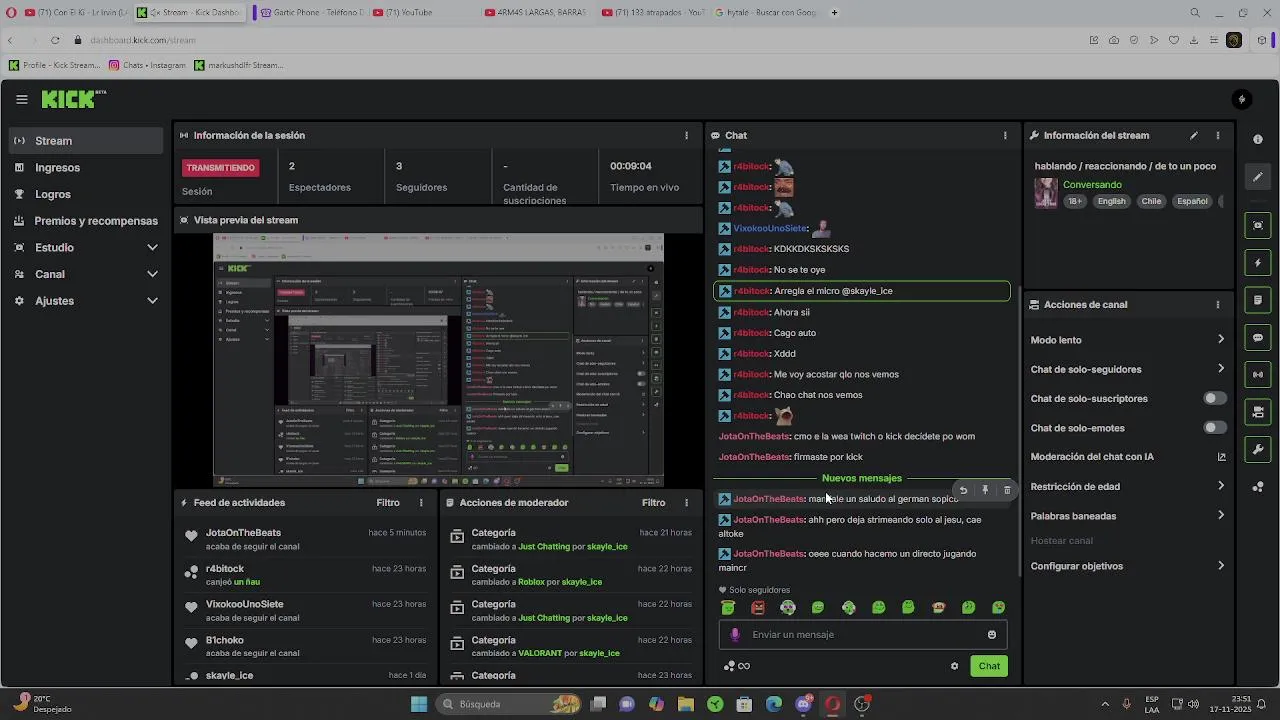Switch to the Hytale Google search tab
This screenshot has width=1280, height=720.
point(766,13)
